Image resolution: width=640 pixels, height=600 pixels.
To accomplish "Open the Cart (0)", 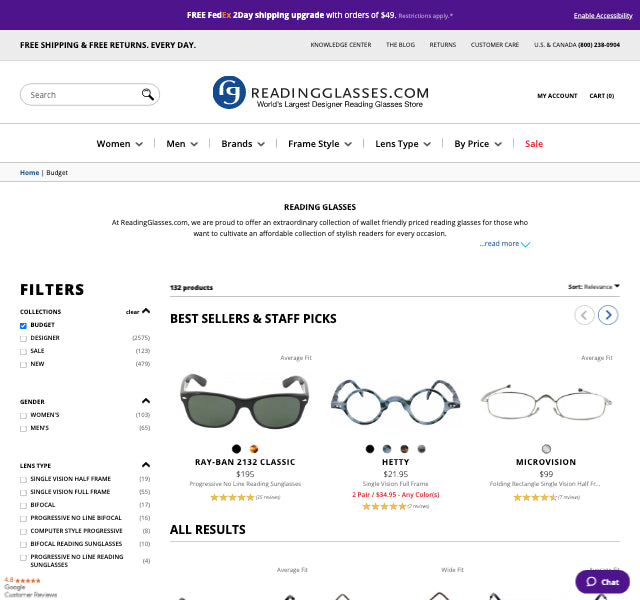I will click(x=602, y=96).
